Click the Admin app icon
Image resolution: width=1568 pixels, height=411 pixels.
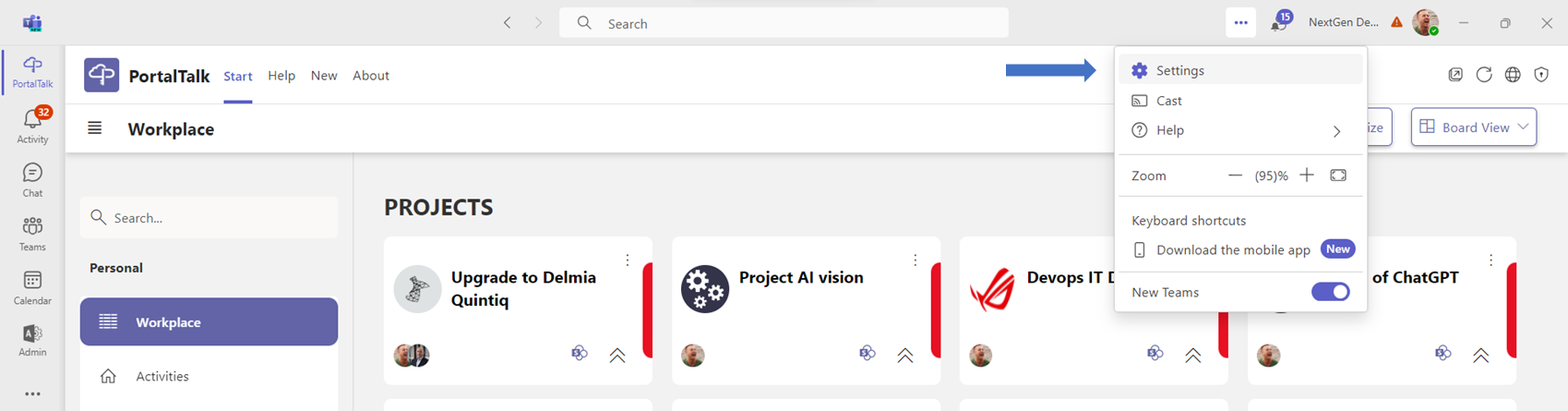tap(32, 339)
